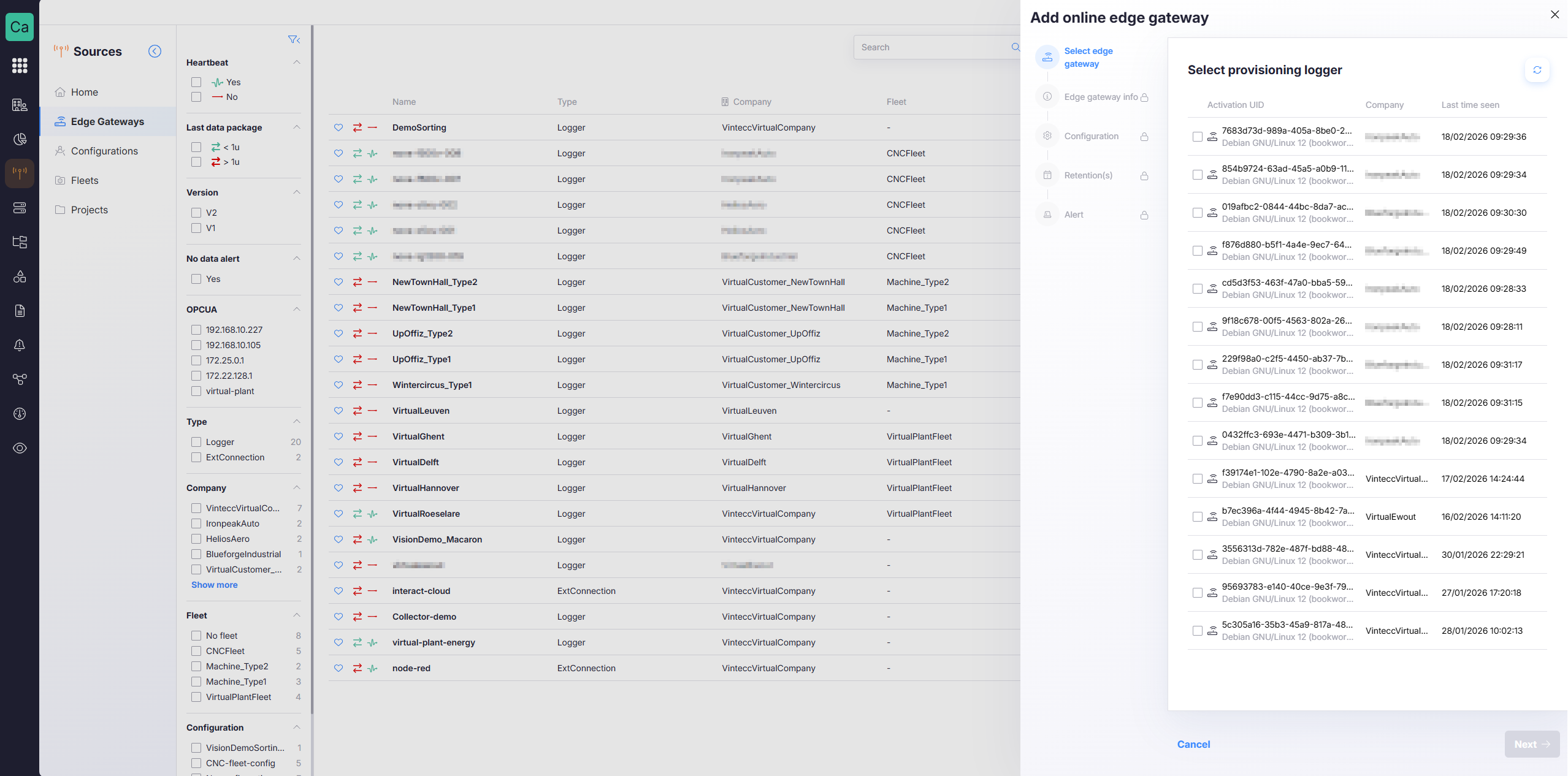
Task: Select logger b7ec396a-4f44 checkbox
Action: [1197, 517]
